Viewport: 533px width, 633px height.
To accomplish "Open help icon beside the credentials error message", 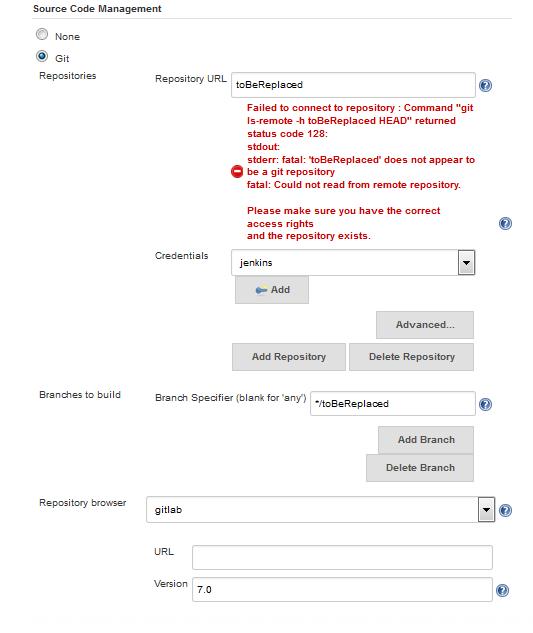I will [x=505, y=223].
